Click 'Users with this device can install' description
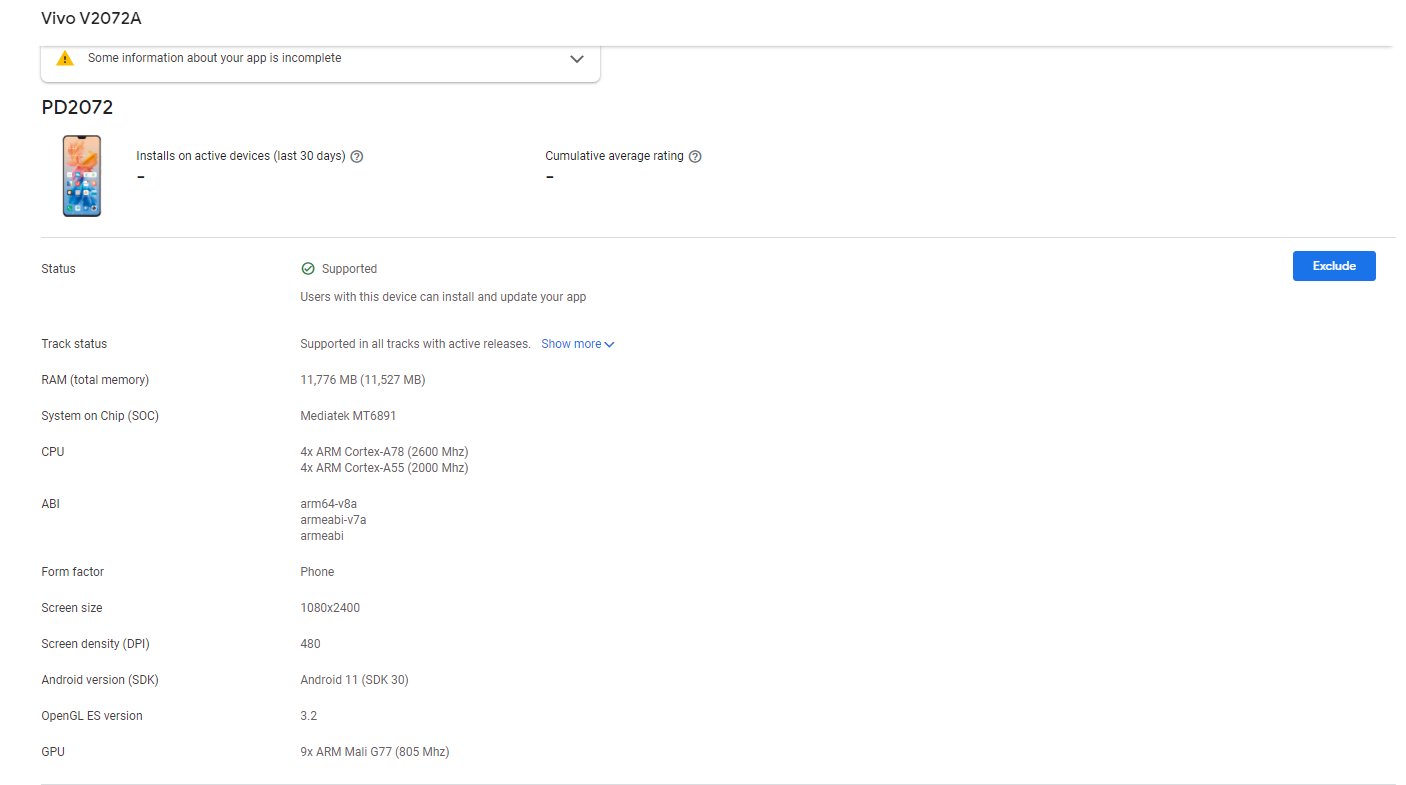The width and height of the screenshot is (1406, 785). point(443,297)
